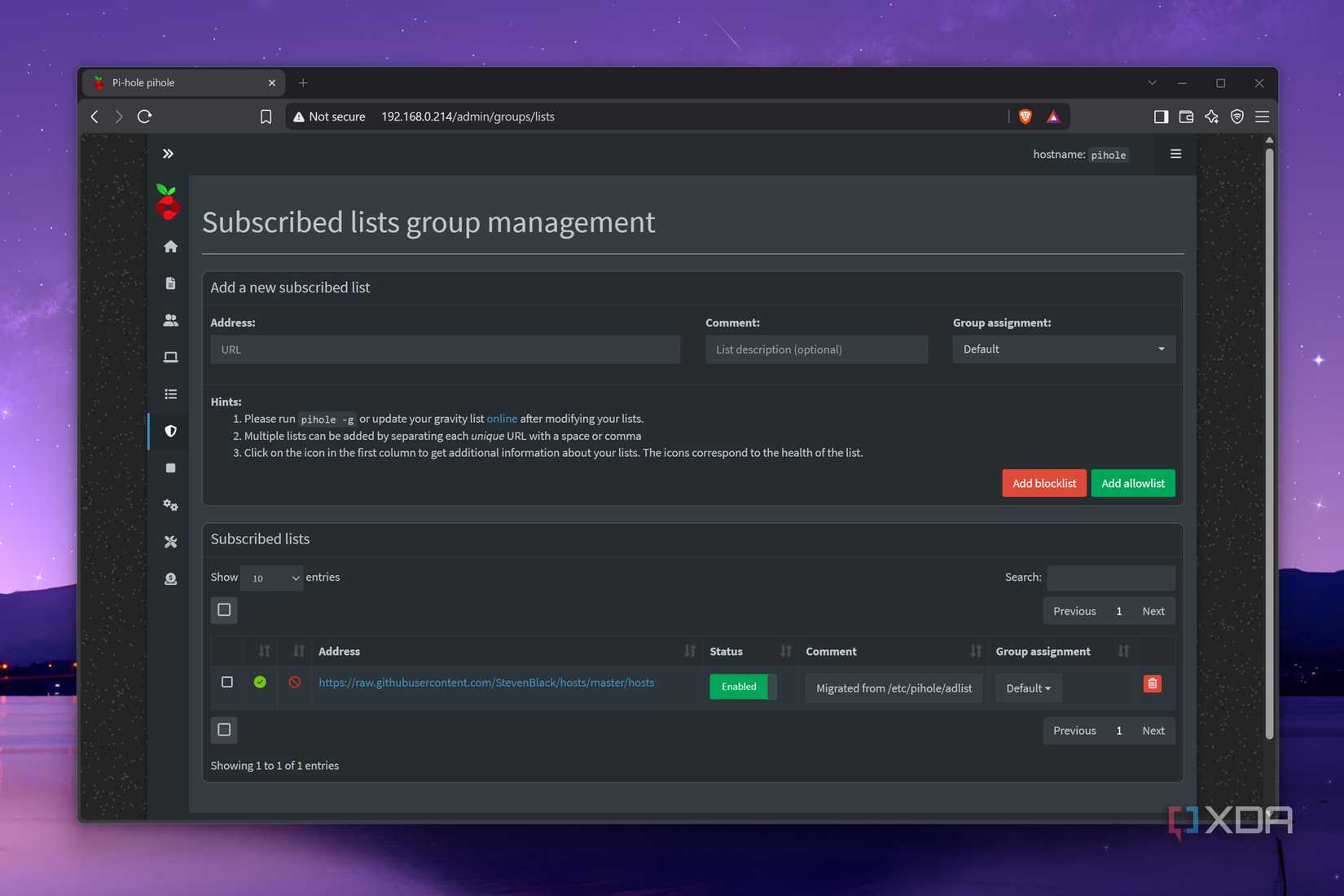This screenshot has height=896, width=1344.
Task: Toggle browser sidebar panel icon
Action: [1161, 116]
